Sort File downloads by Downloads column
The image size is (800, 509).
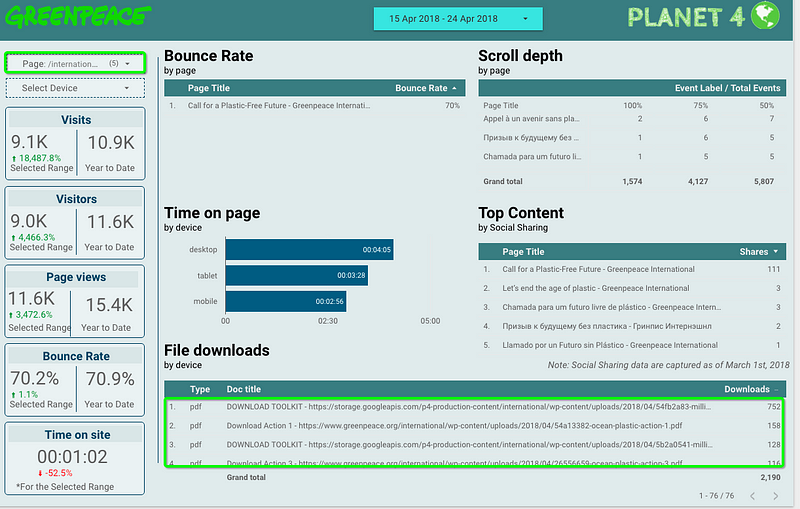click(751, 389)
